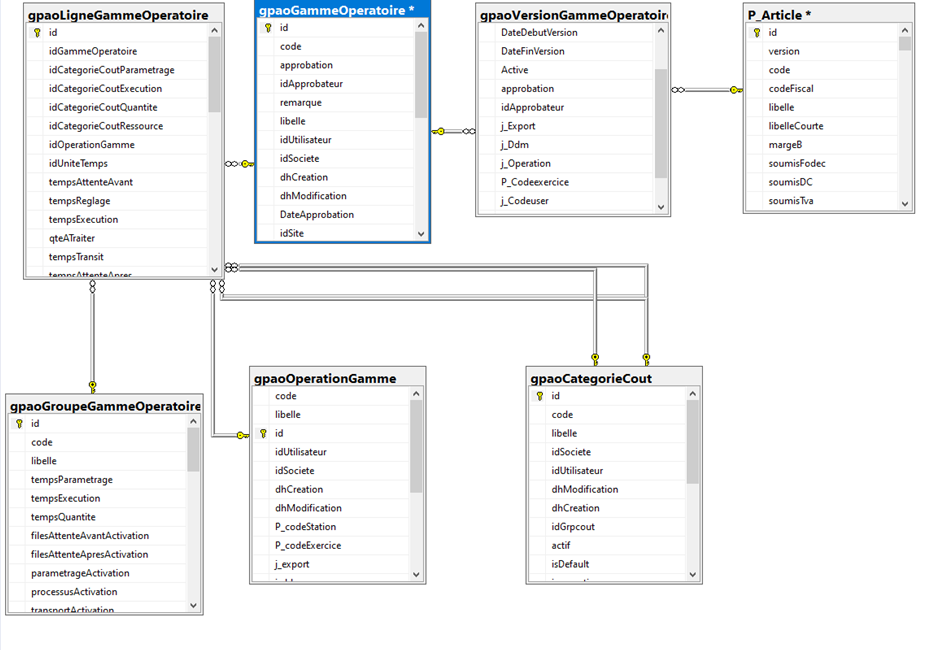Click the gpaoCategorieCout id key icon
The image size is (946, 650).
point(540,396)
